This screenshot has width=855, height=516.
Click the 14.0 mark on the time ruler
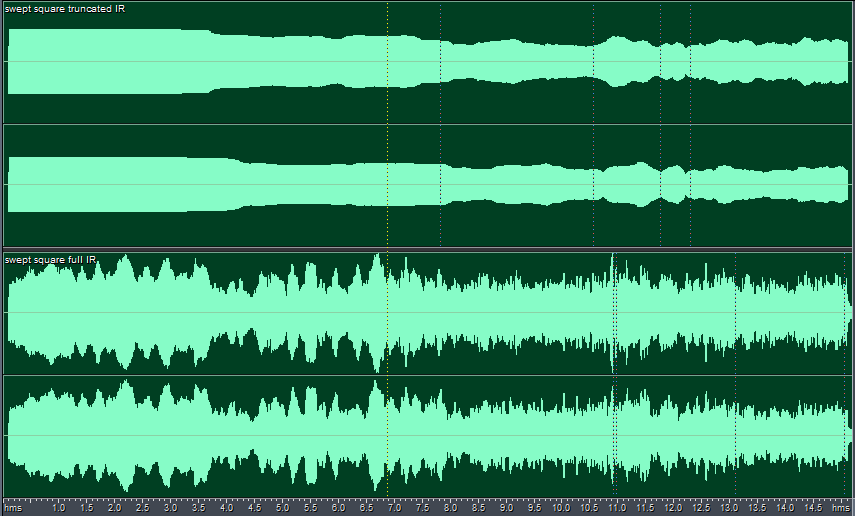[785, 508]
